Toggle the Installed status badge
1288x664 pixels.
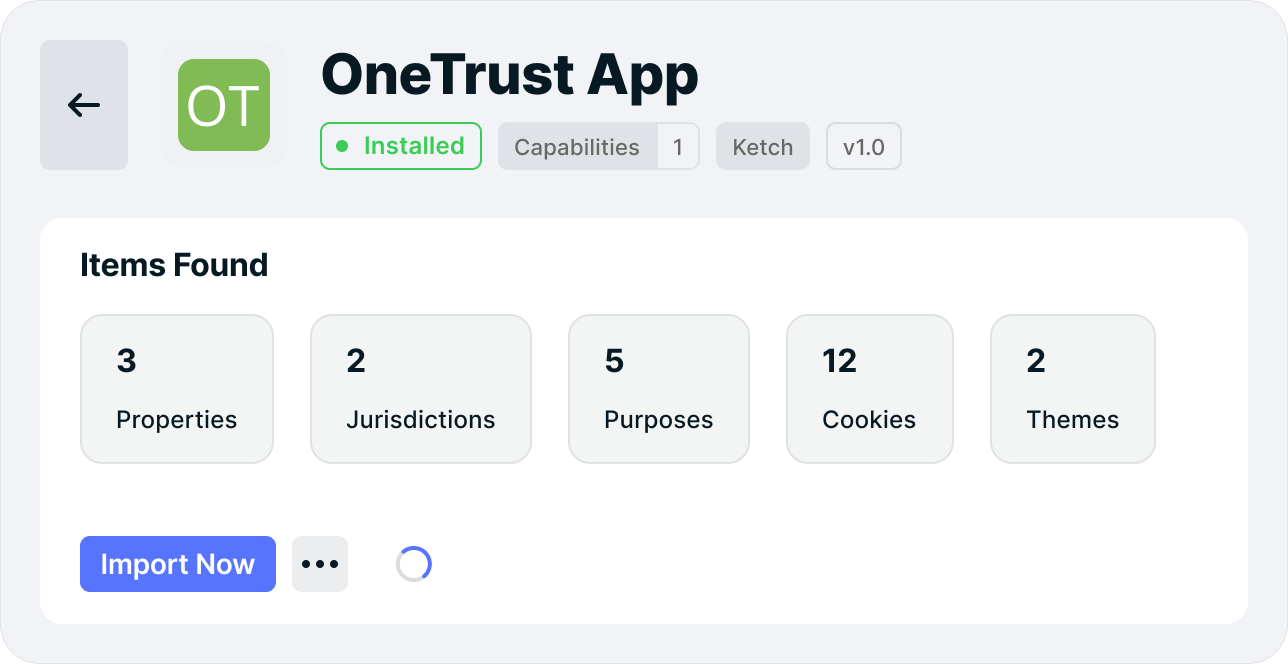[400, 146]
